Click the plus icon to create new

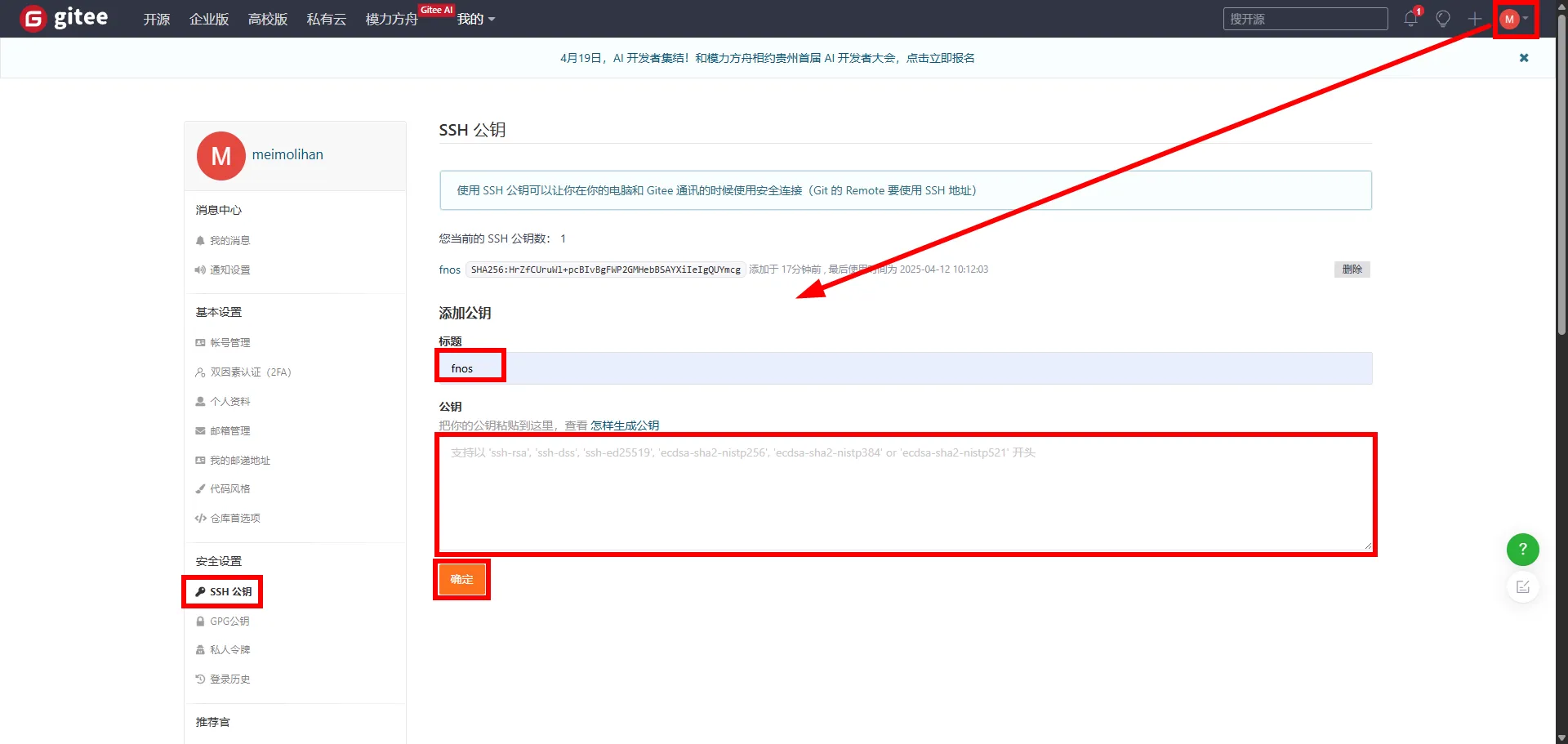tap(1474, 19)
